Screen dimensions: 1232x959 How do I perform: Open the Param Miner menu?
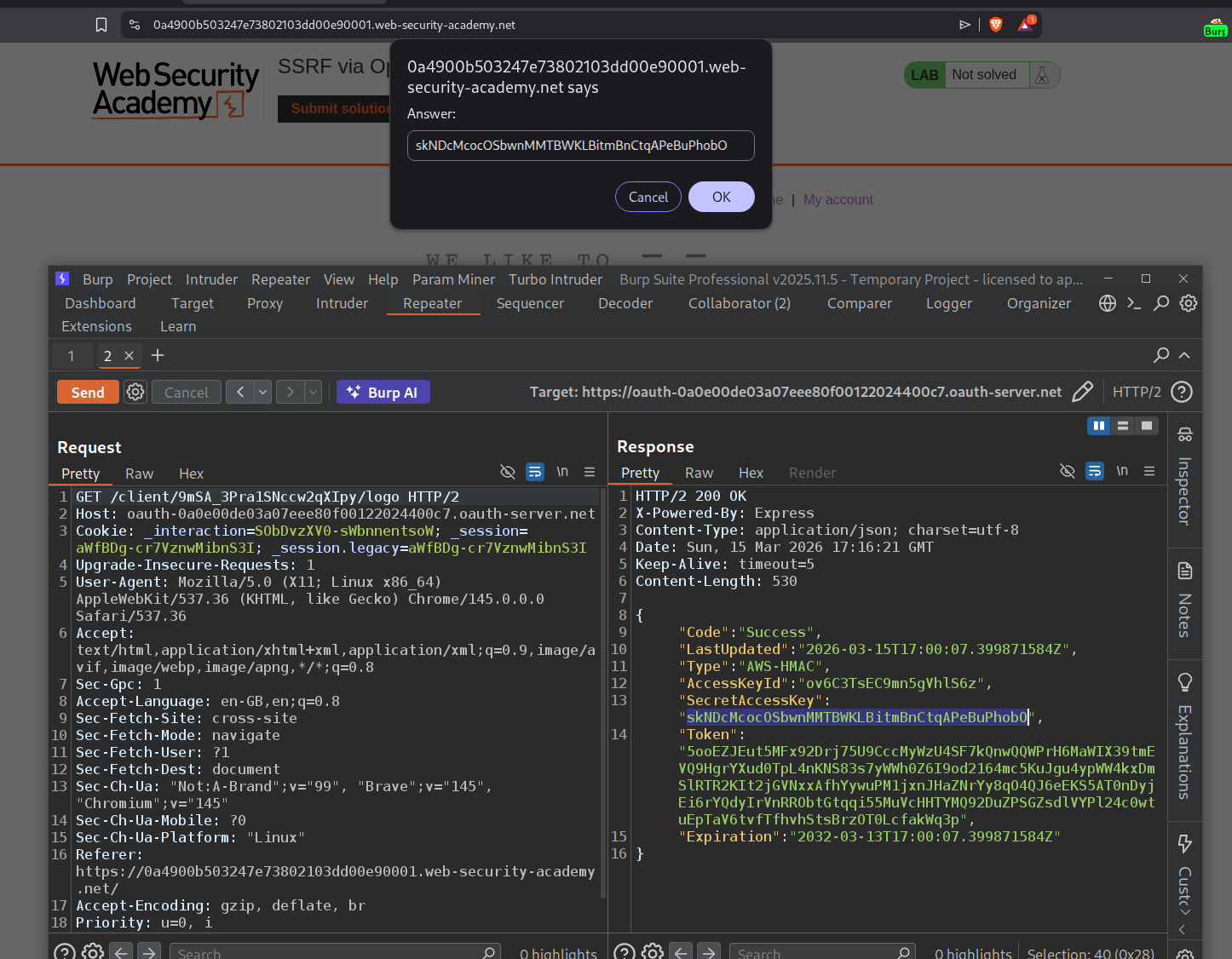tap(453, 279)
